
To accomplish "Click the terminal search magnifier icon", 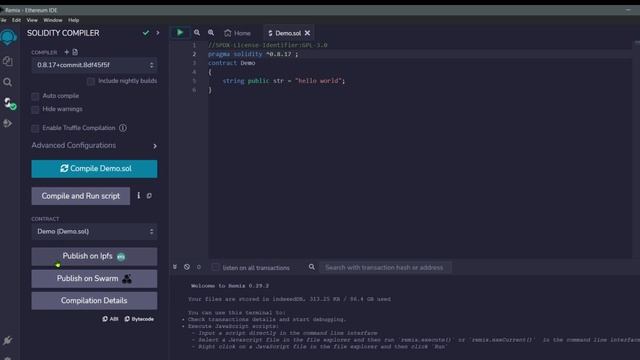I will 312,267.
